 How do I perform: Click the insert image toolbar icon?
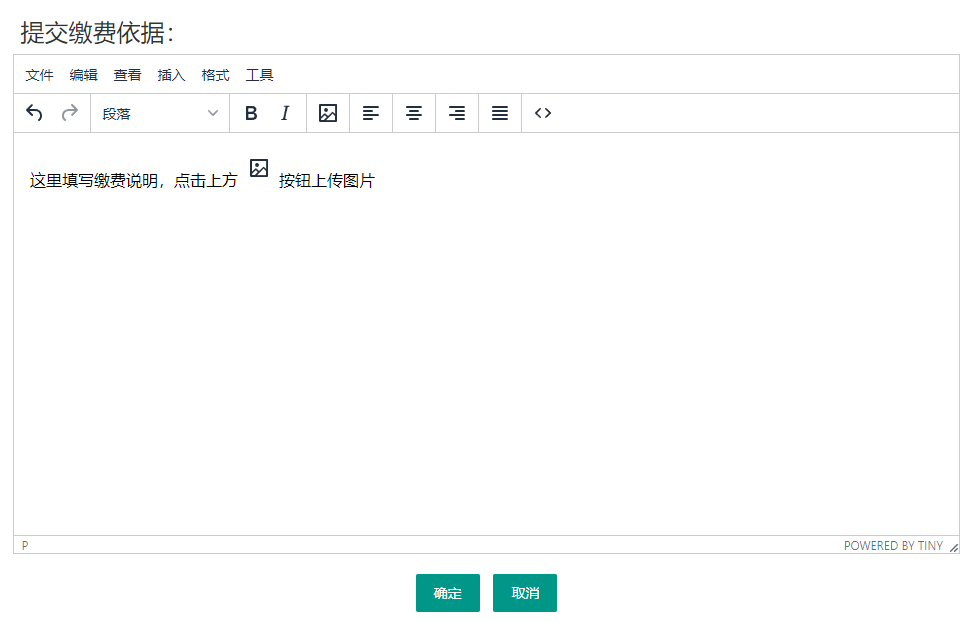point(328,113)
